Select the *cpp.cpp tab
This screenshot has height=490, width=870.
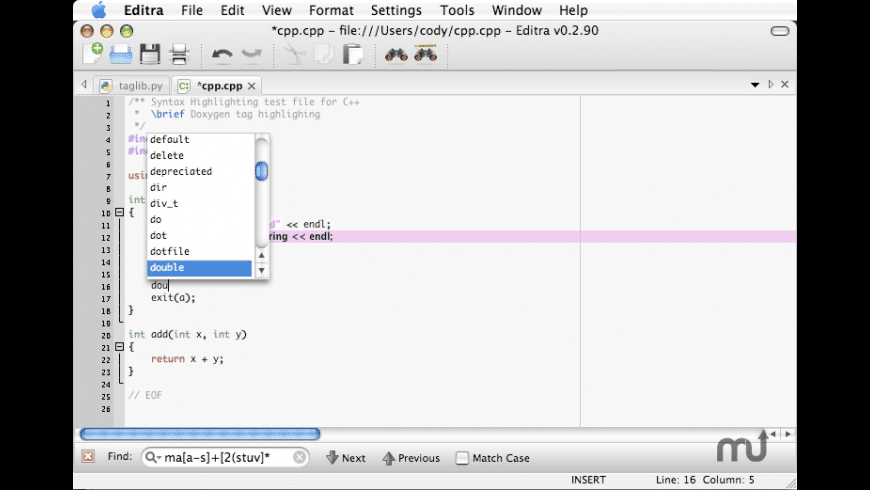point(216,85)
